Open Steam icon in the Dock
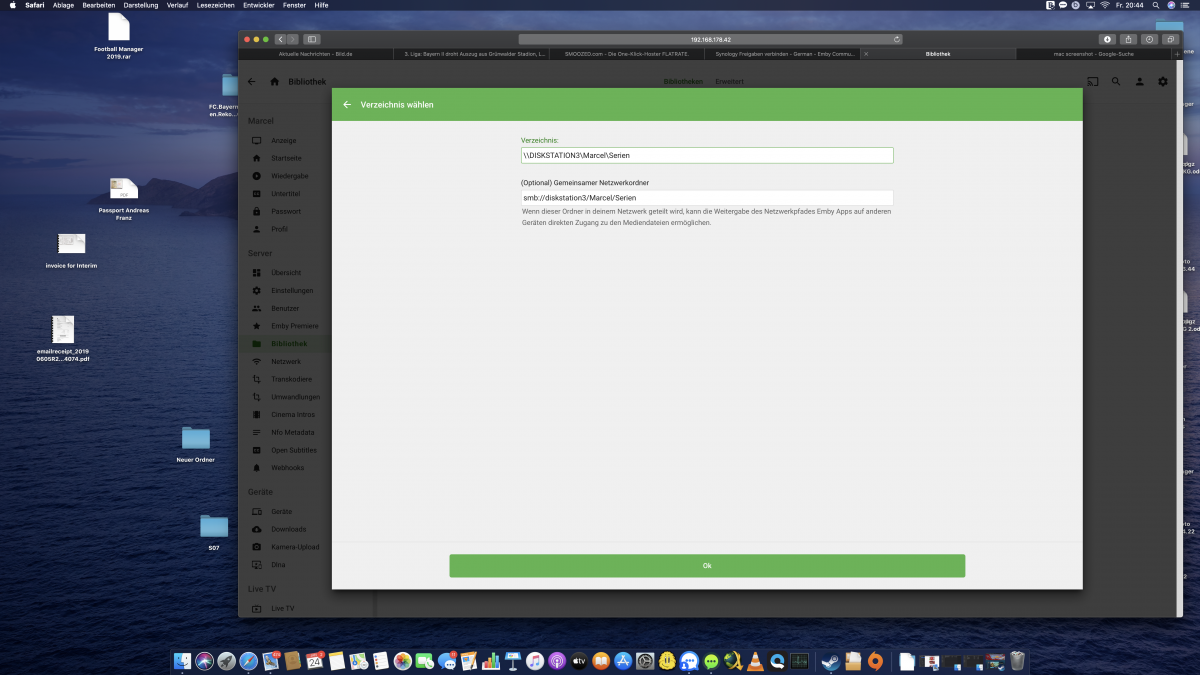1200x675 pixels. [x=829, y=661]
